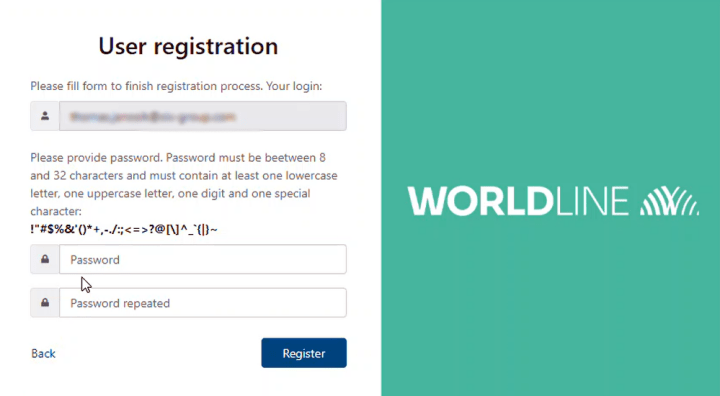Image resolution: width=720 pixels, height=396 pixels.
Task: Click the bold WORLD part of logo
Action: coord(480,201)
